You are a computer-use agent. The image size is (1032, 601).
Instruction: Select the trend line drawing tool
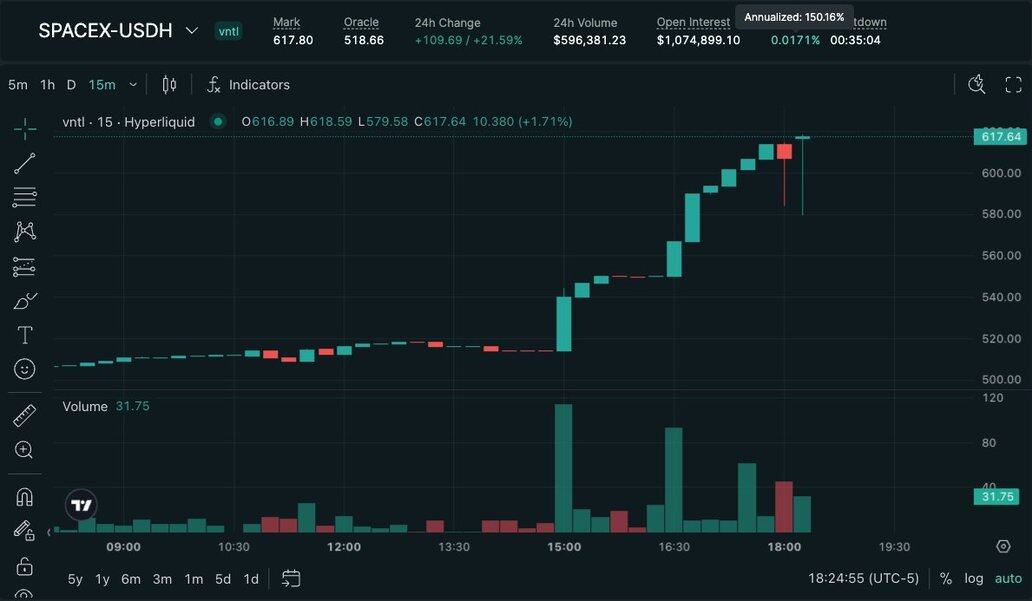pos(25,163)
